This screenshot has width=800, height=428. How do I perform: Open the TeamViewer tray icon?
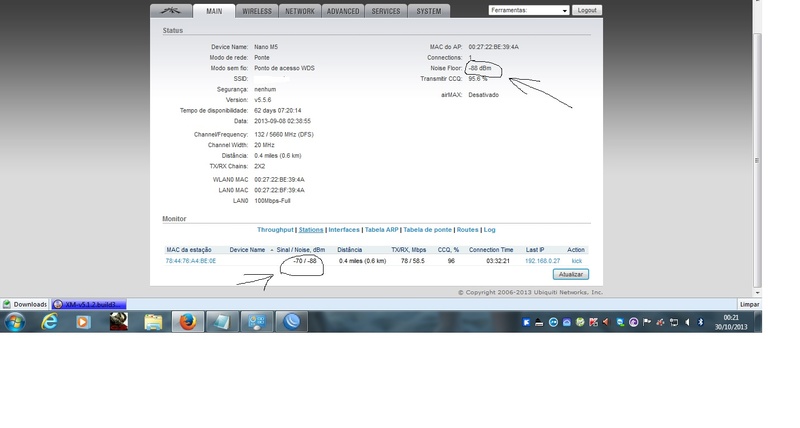[553, 322]
